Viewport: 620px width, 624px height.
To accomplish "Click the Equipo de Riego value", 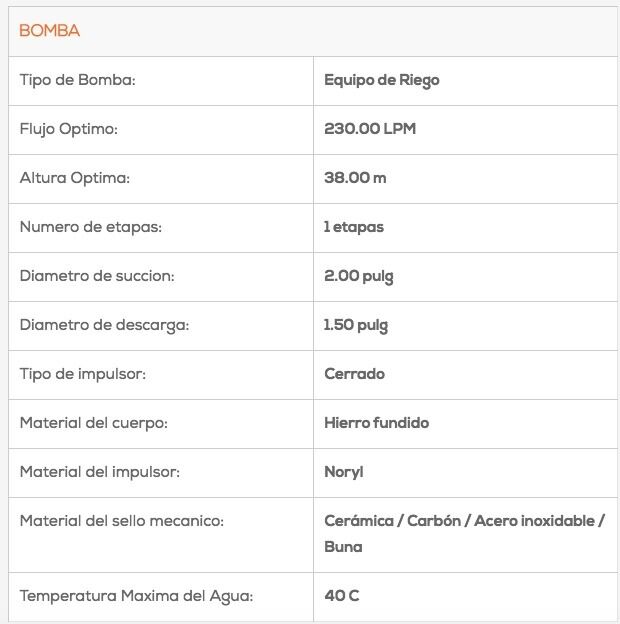I will [381, 80].
